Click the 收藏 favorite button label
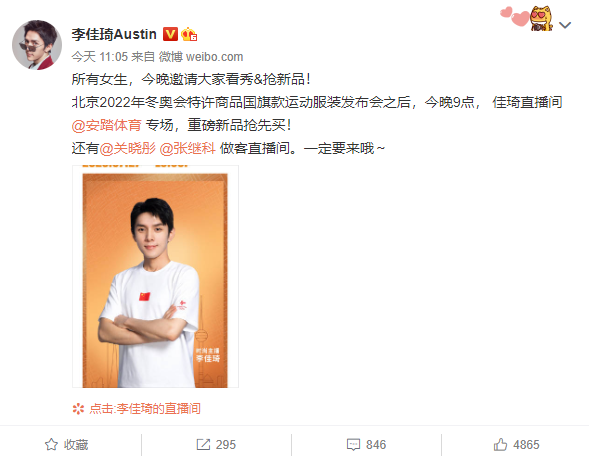The width and height of the screenshot is (589, 461). 76,444
